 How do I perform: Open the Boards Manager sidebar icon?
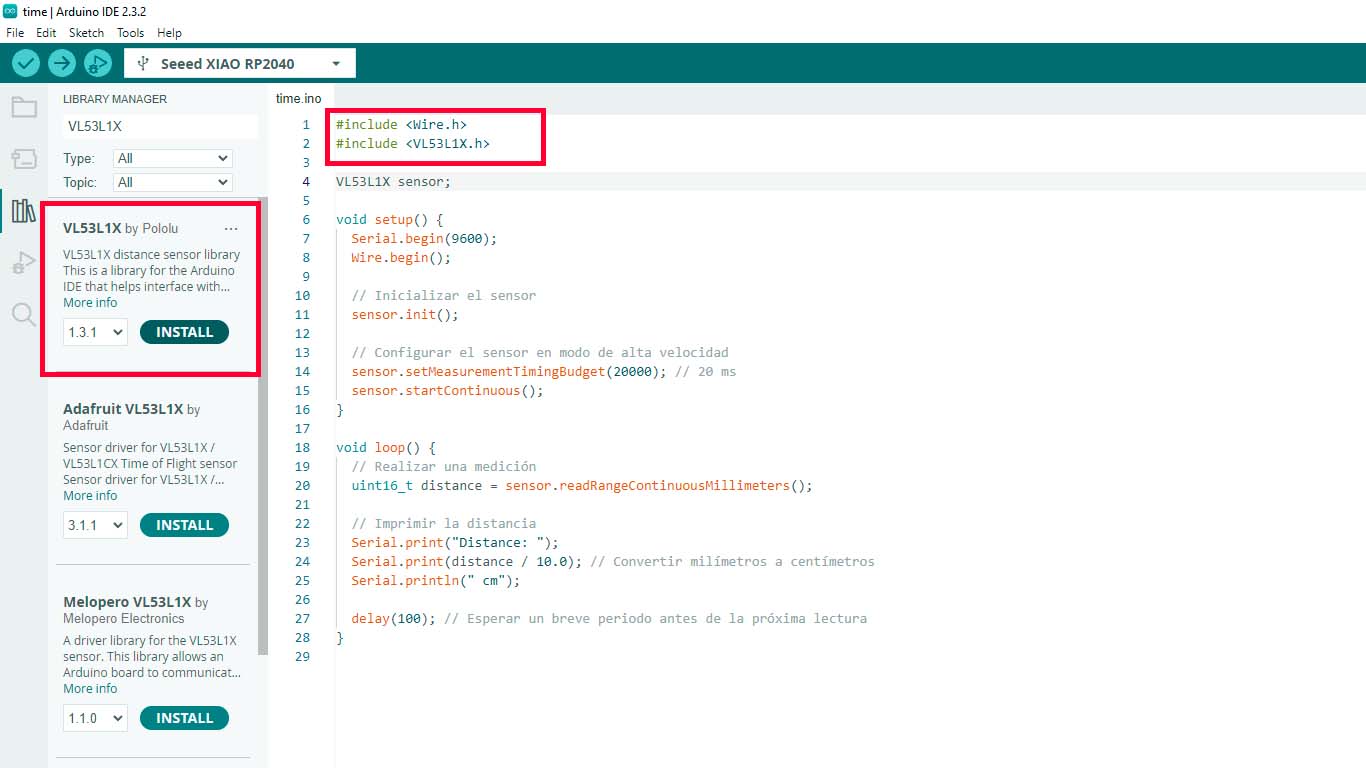tap(24, 158)
